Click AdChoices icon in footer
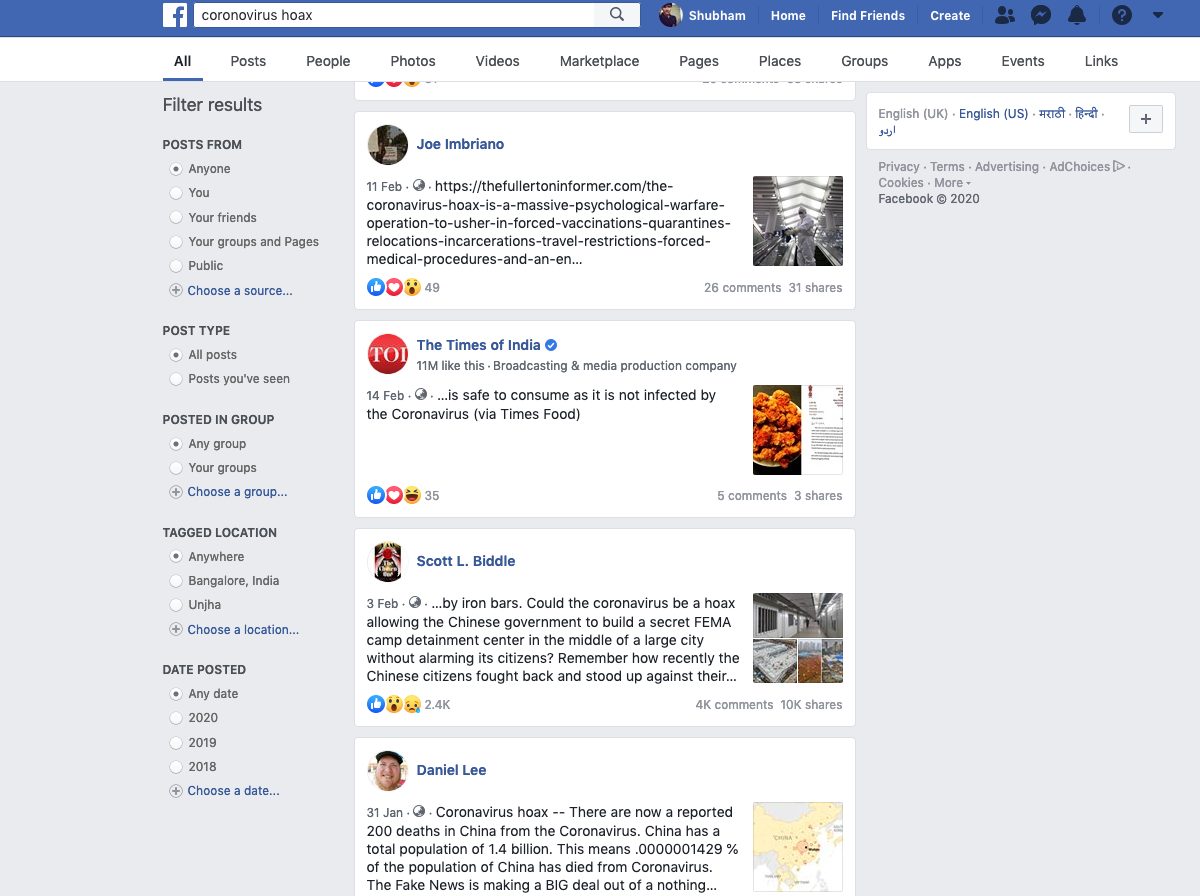The image size is (1200, 896). [1119, 167]
